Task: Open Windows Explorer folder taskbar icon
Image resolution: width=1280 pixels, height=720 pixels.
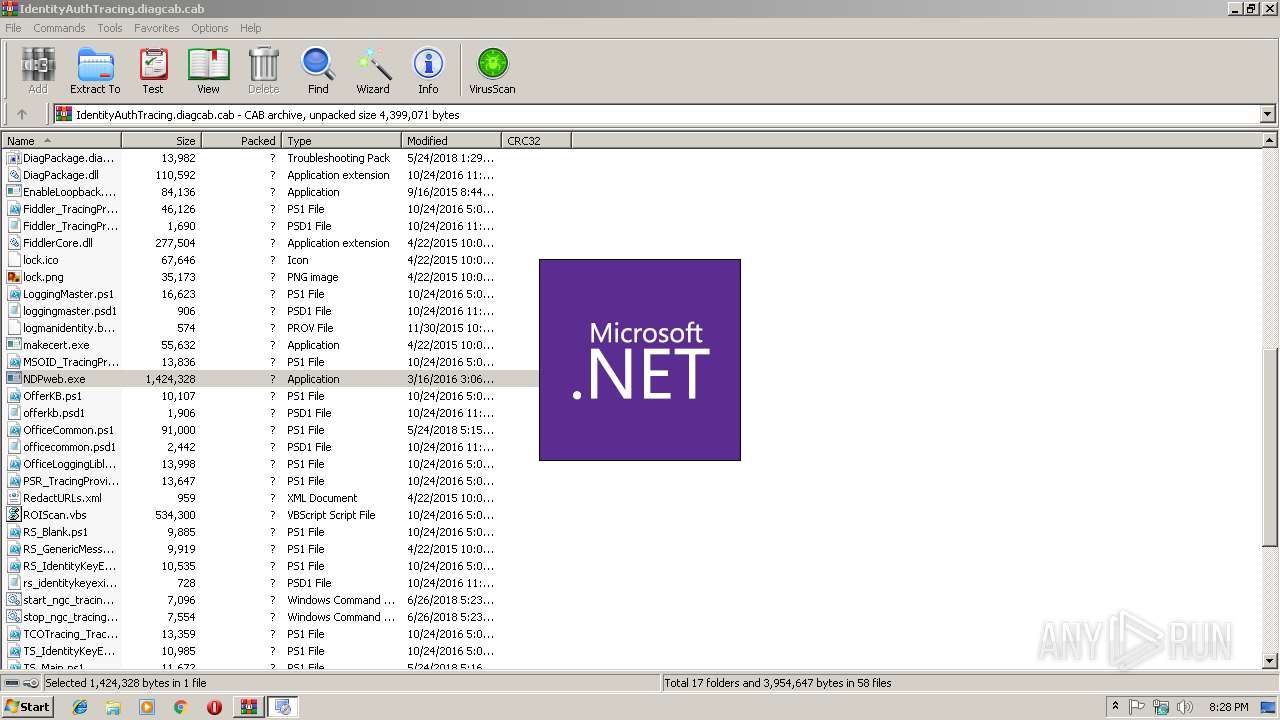Action: pyautogui.click(x=113, y=707)
